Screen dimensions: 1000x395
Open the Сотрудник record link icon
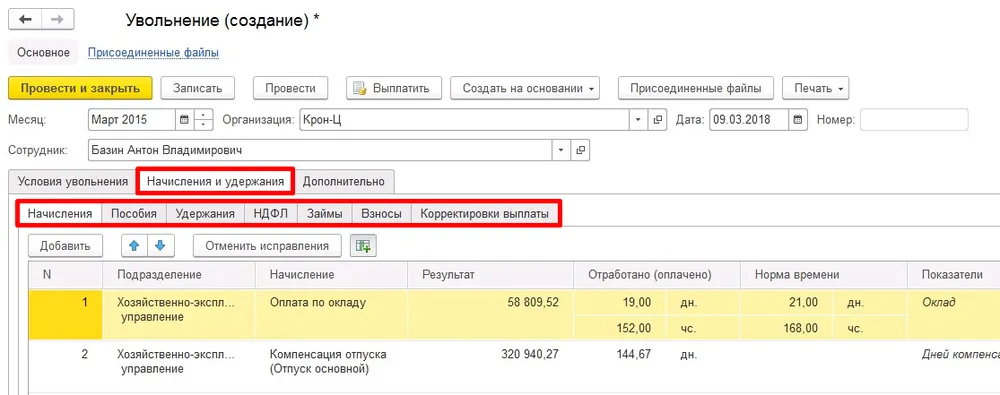click(580, 150)
